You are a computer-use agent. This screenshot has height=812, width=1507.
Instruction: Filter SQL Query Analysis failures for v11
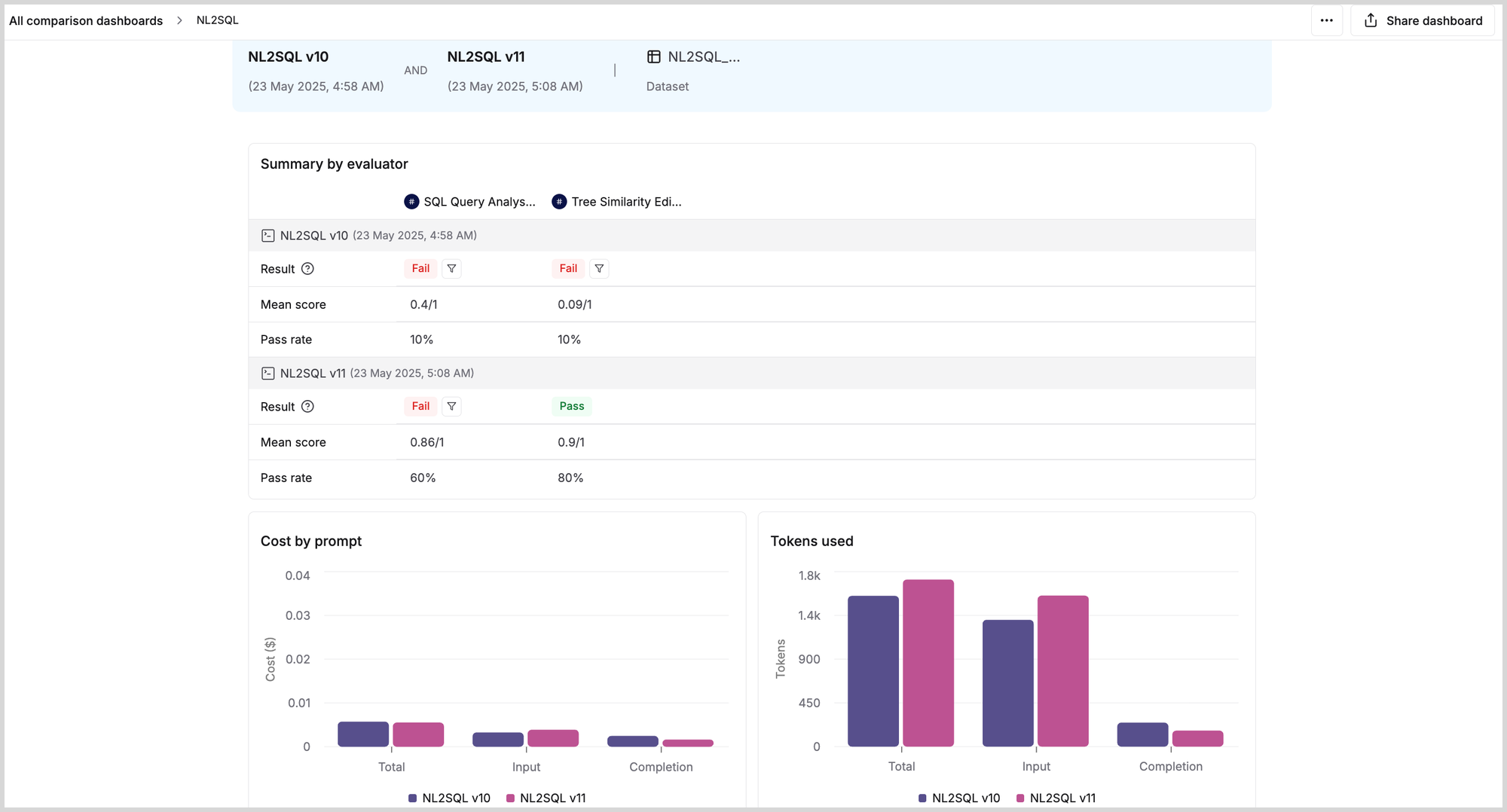[x=451, y=407]
